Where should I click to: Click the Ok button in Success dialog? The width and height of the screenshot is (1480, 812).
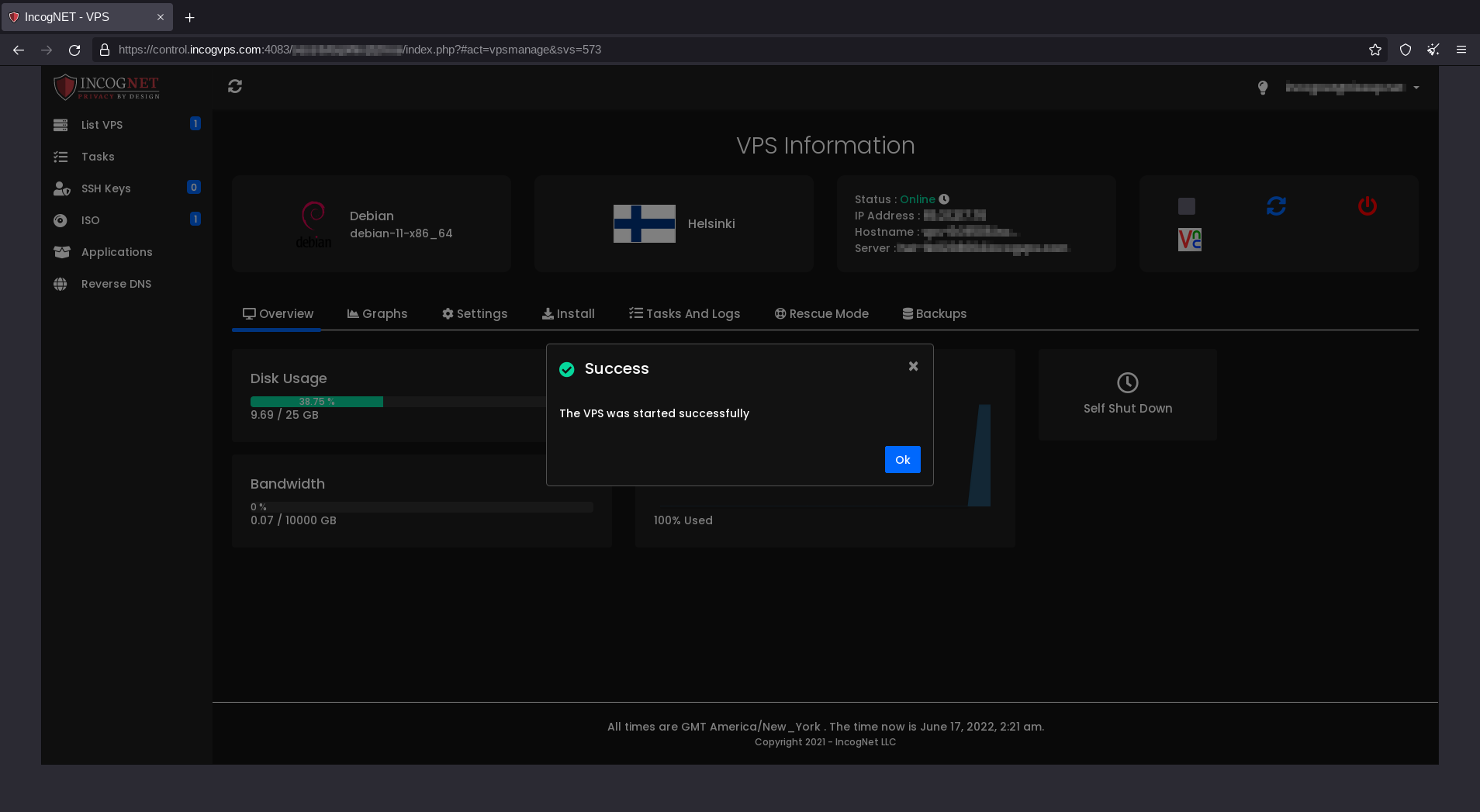pos(902,459)
